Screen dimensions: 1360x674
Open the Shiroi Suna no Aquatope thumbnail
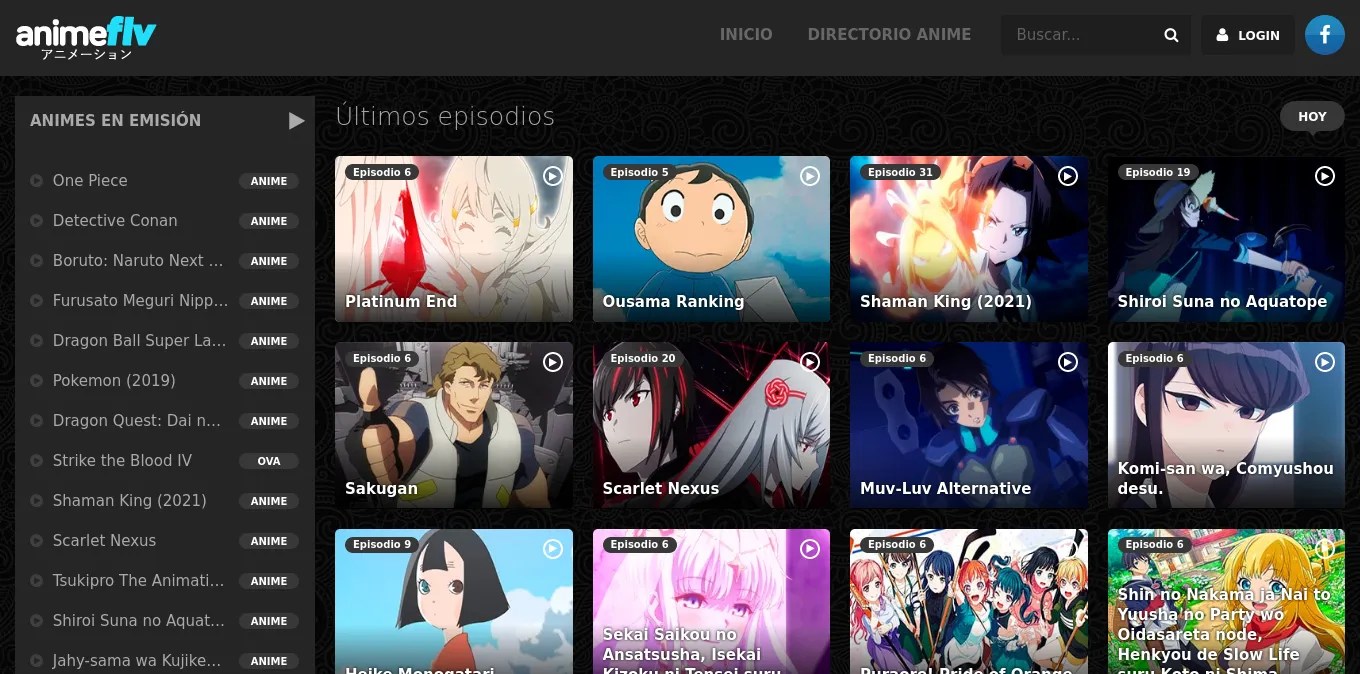pos(1226,239)
